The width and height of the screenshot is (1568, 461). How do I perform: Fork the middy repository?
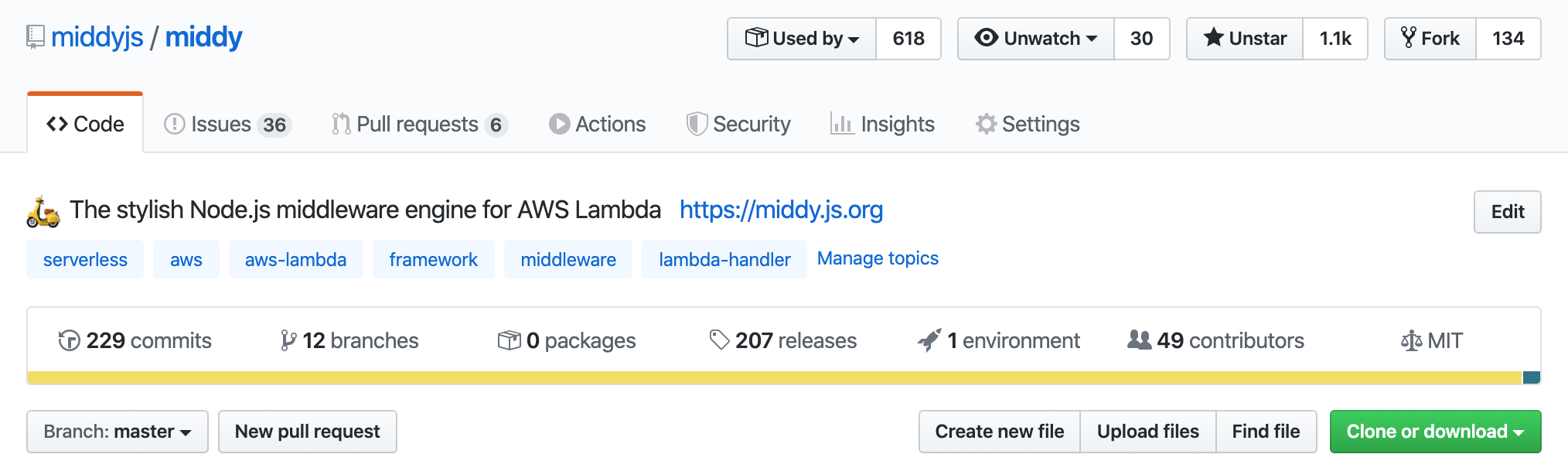[1429, 38]
